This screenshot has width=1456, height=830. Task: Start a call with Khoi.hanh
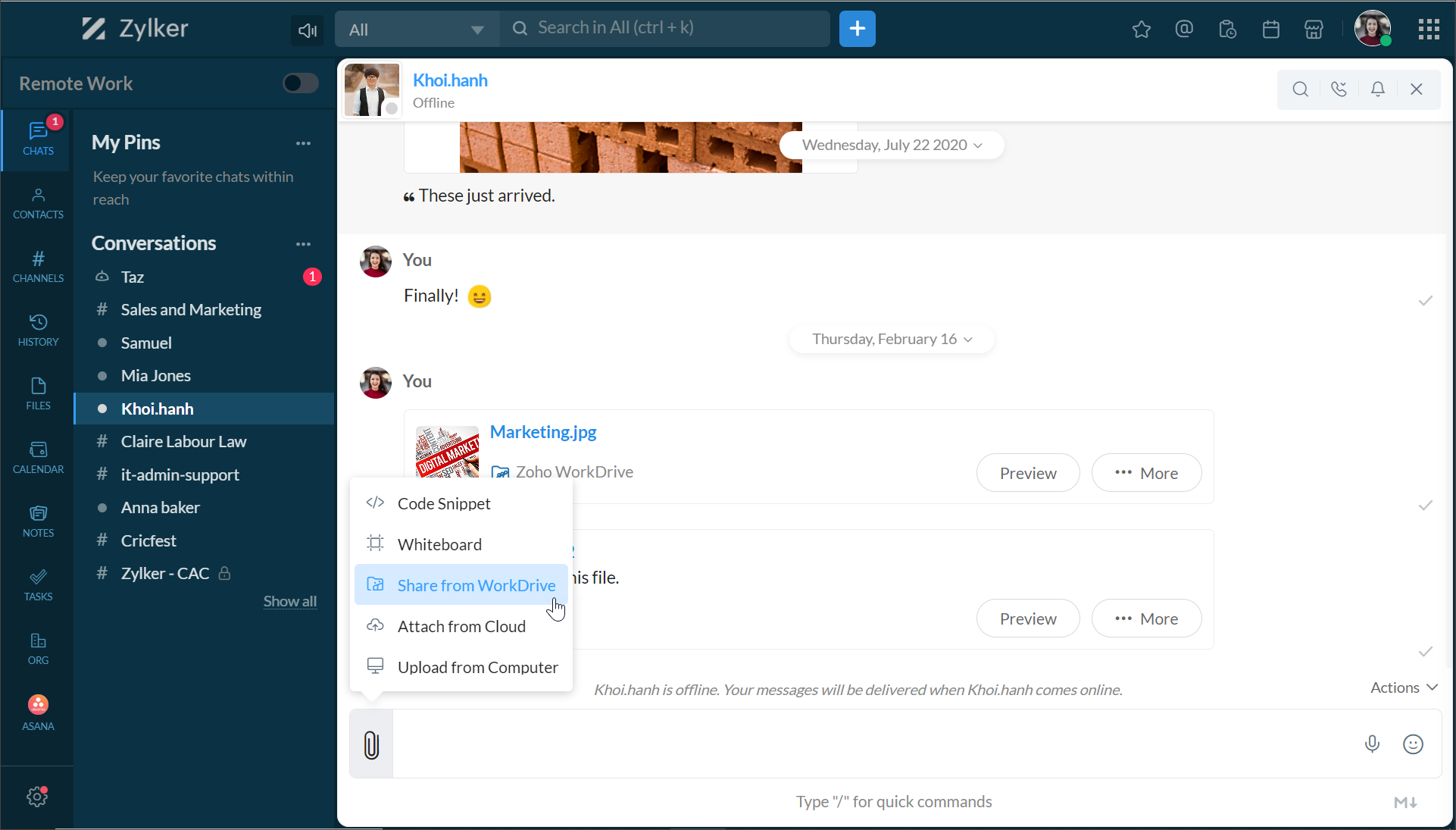(x=1339, y=89)
